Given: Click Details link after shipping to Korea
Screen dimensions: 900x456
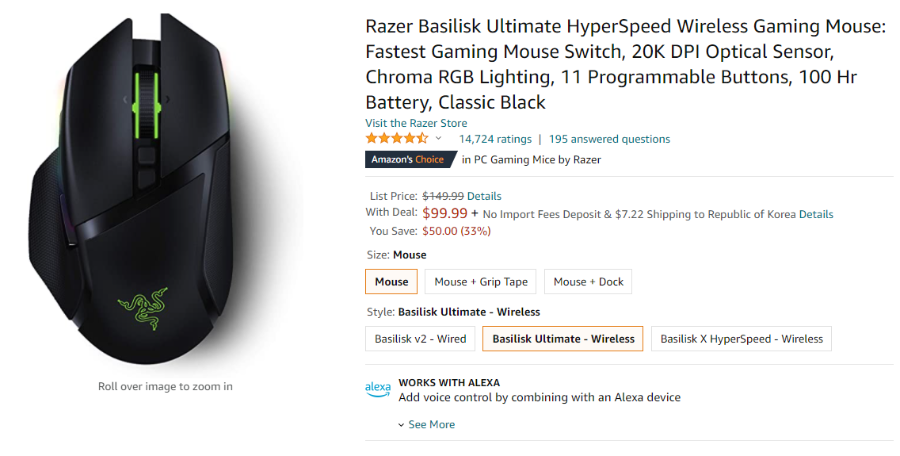Looking at the screenshot, I should (816, 214).
